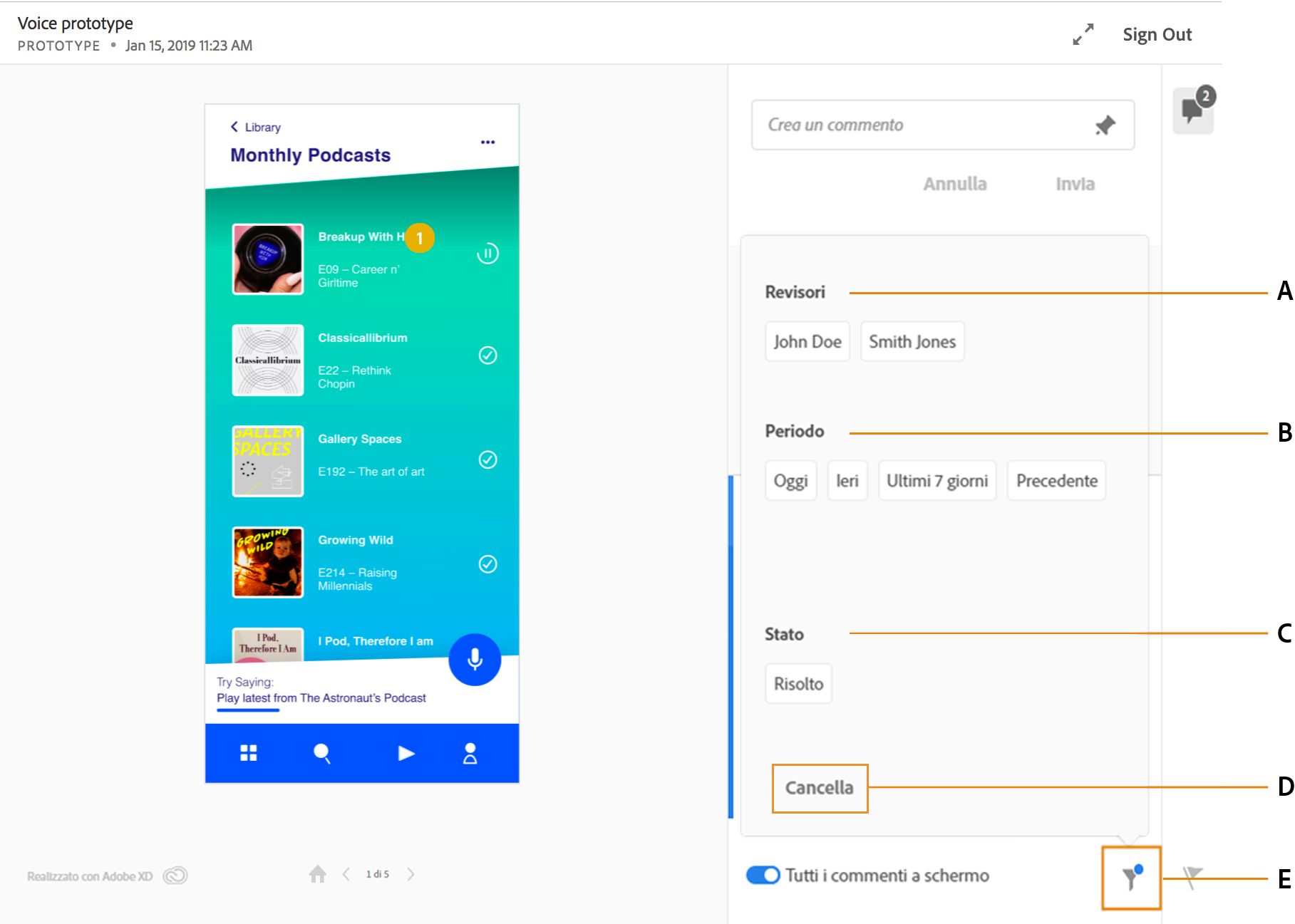
Task: Click Play latest from The Astronaut's Podcast
Action: coord(321,698)
